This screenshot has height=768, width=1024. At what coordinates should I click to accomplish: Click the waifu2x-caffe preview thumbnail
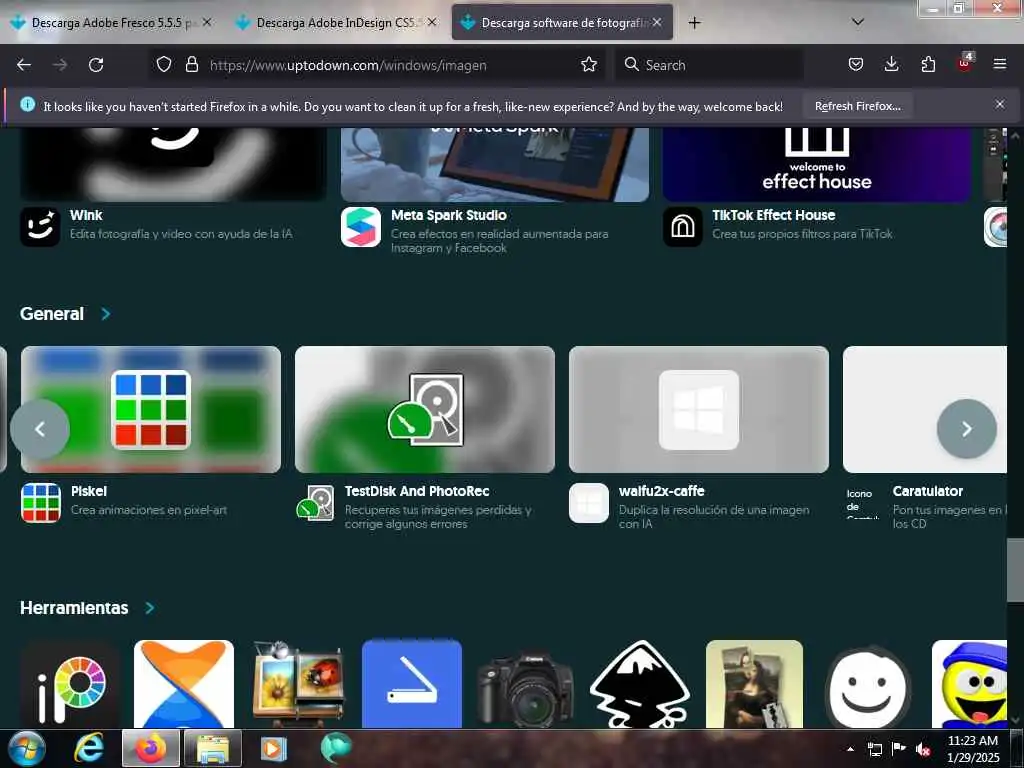(699, 409)
